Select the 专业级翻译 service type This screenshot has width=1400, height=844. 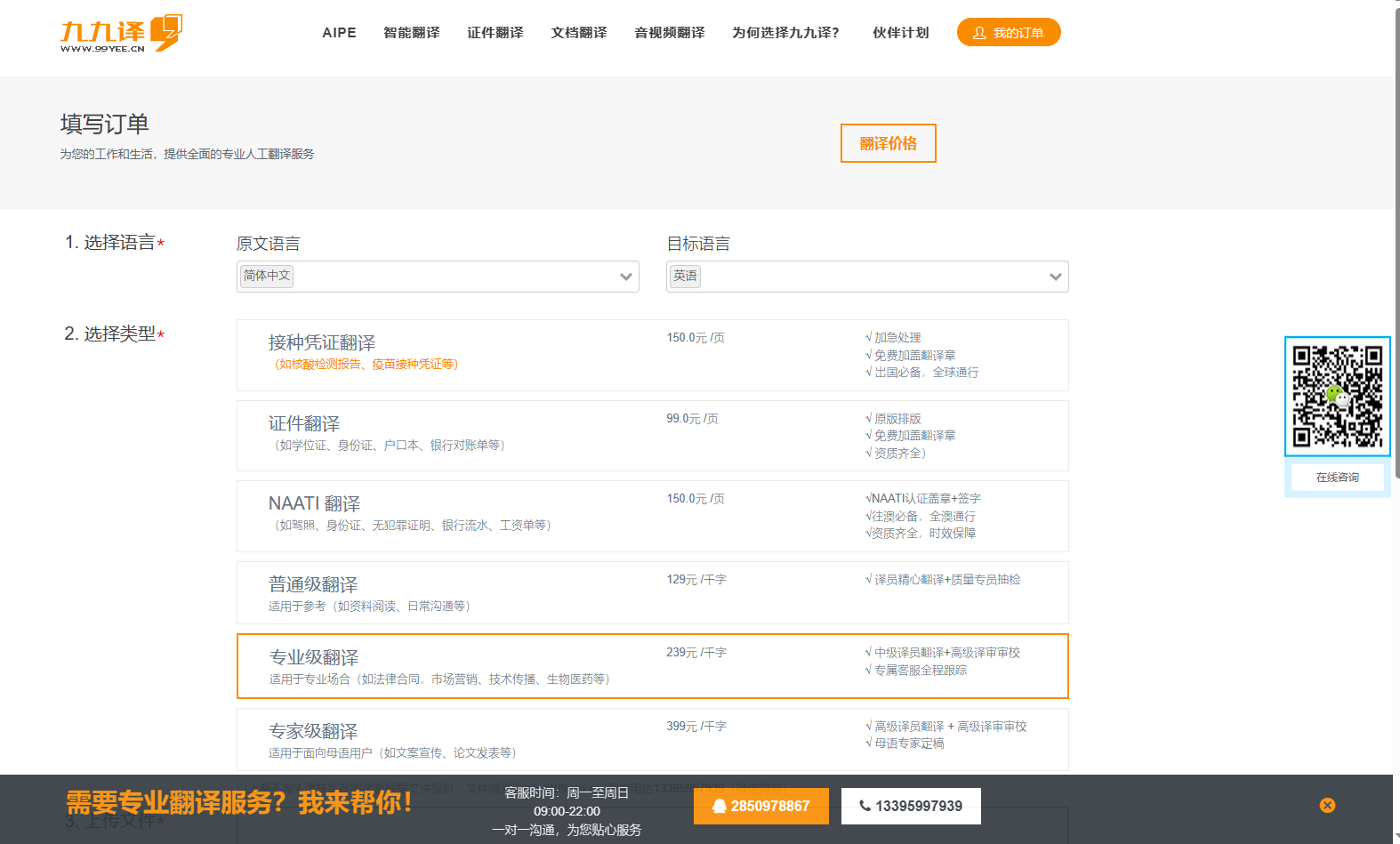(x=652, y=666)
